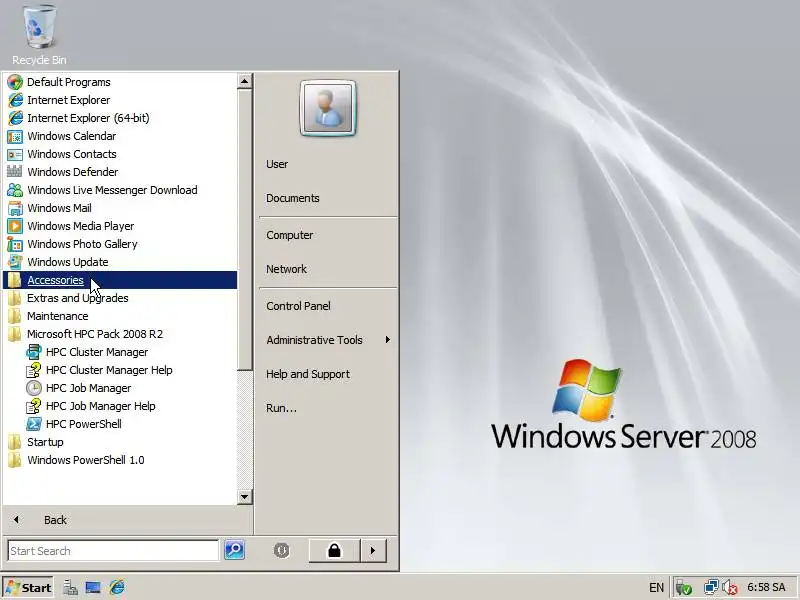Viewport: 800px width, 600px height.
Task: Open Help and Support
Action: click(308, 374)
